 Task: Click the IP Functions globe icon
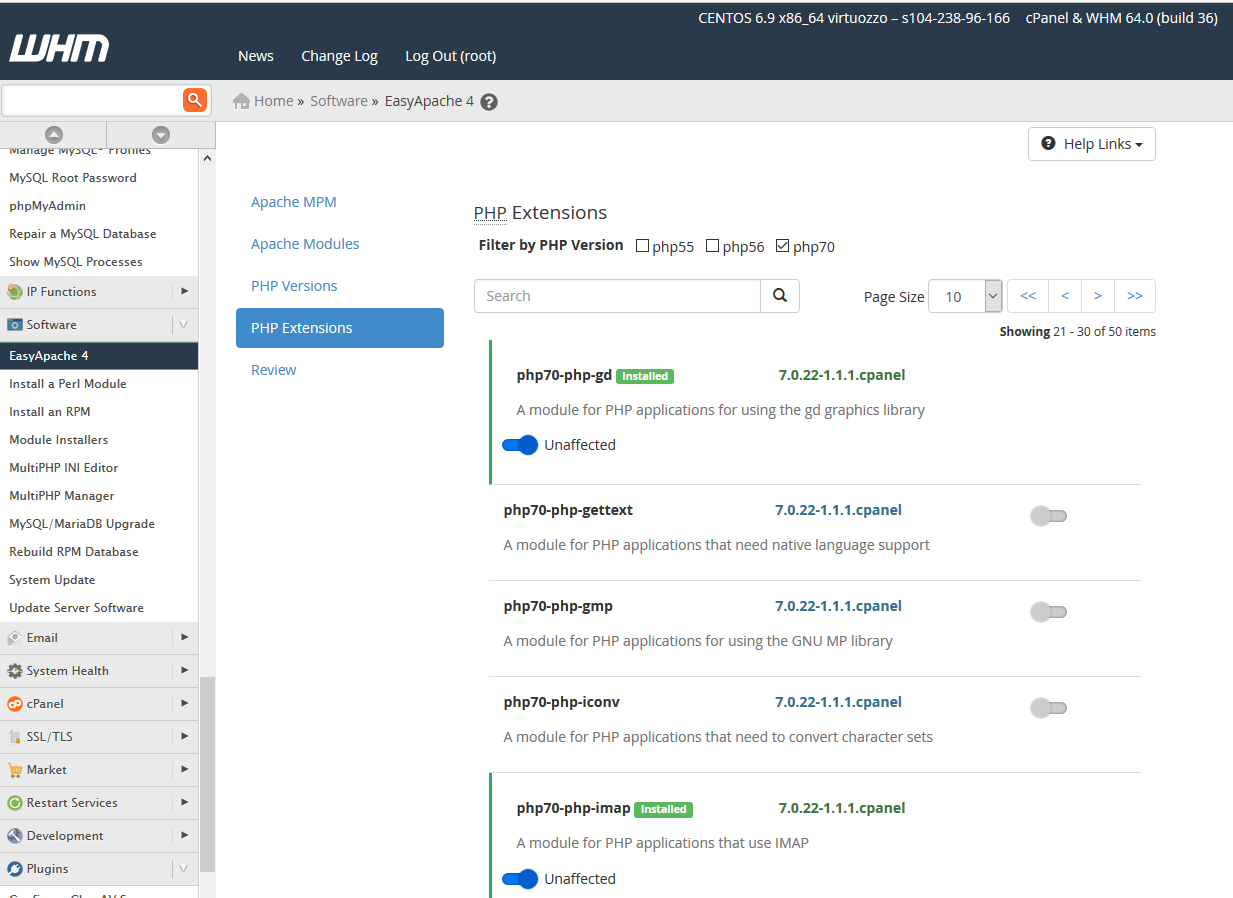coord(15,292)
